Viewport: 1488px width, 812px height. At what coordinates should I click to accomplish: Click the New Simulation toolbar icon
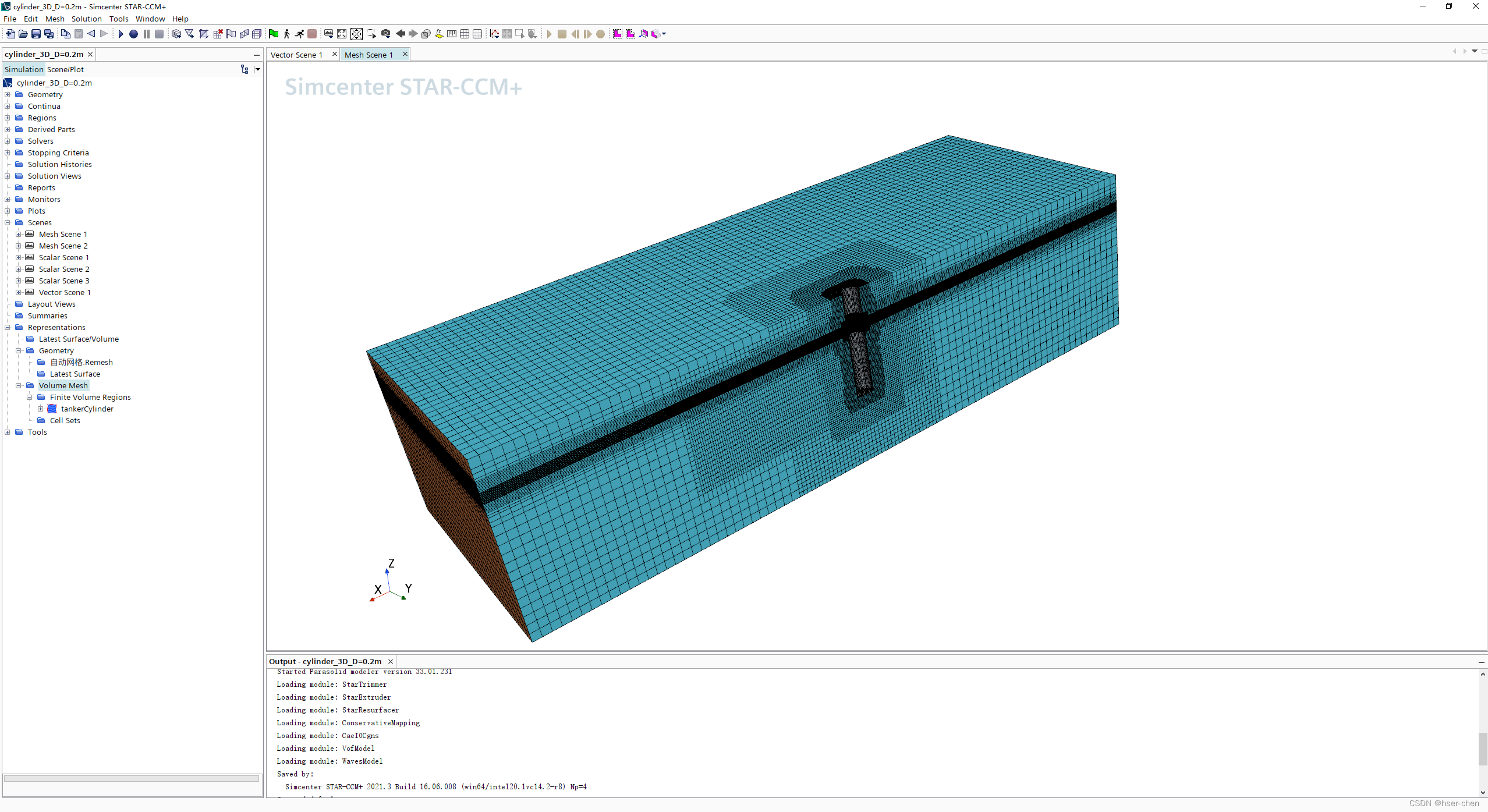click(x=10, y=34)
